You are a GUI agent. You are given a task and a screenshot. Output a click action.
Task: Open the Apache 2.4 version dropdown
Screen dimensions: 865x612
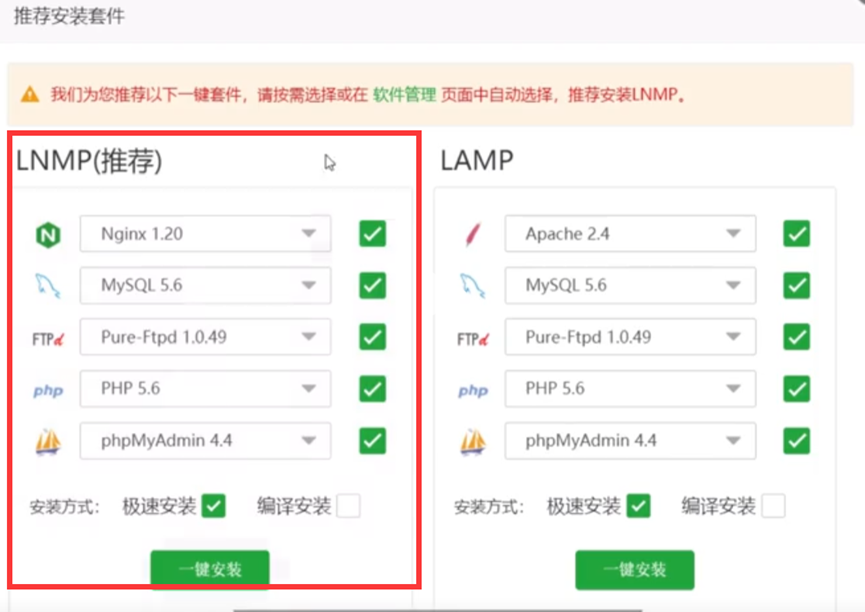click(x=630, y=233)
